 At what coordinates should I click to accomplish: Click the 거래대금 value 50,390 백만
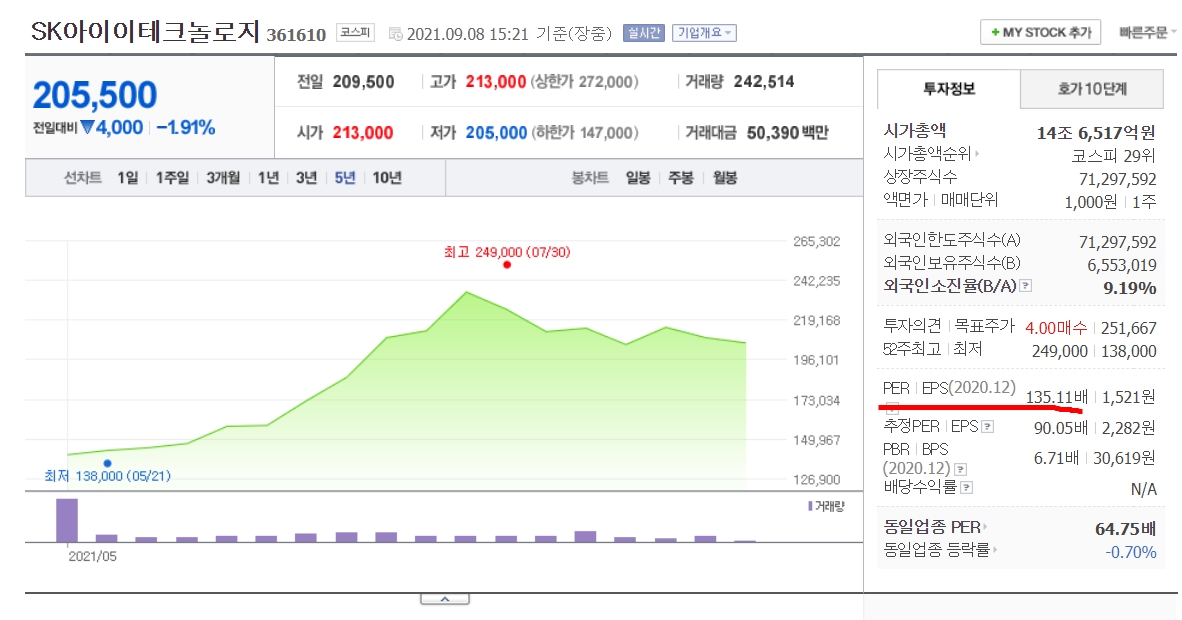tap(787, 133)
